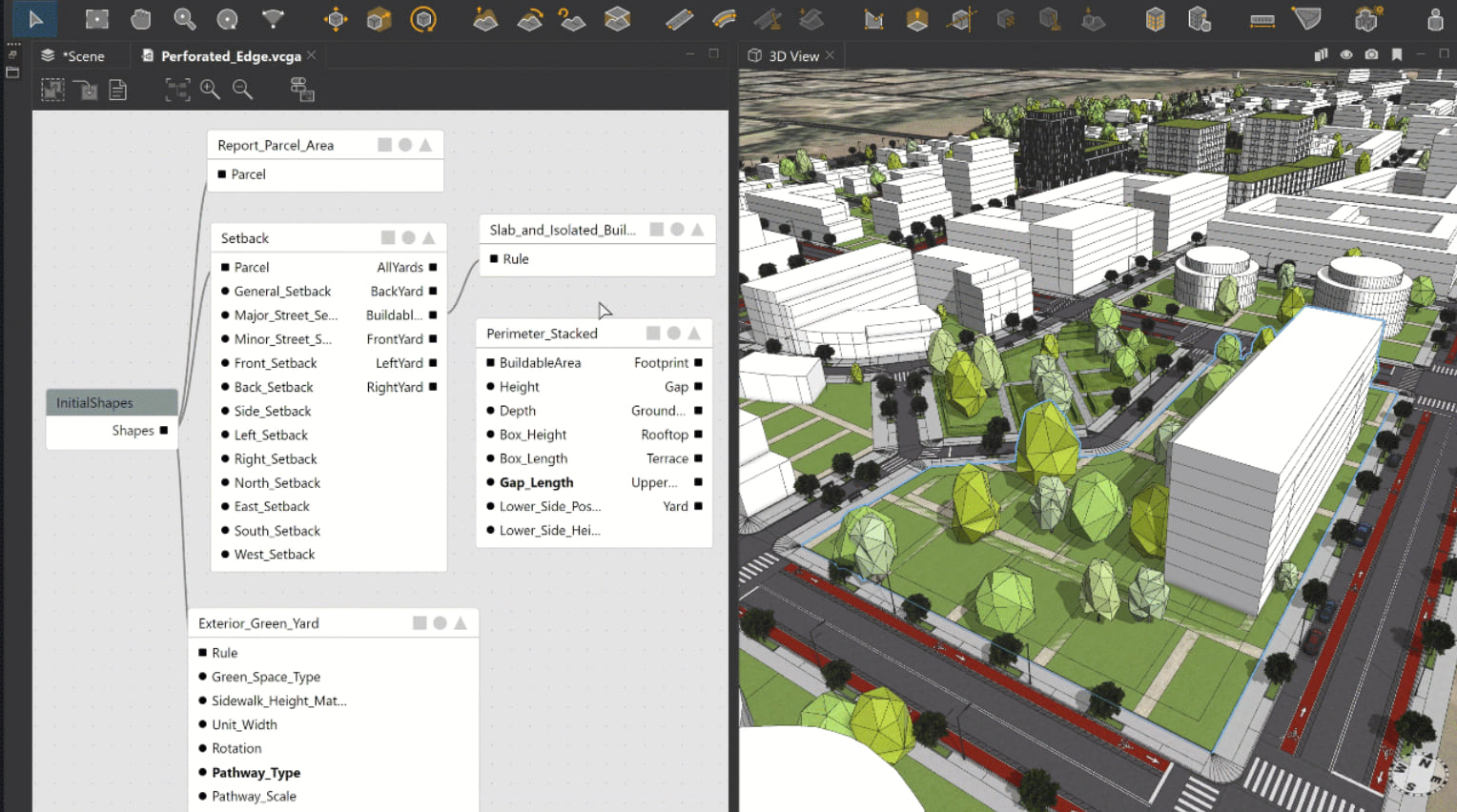Viewport: 1457px width, 812px height.
Task: Open the eye view settings menu
Action: 1346,55
